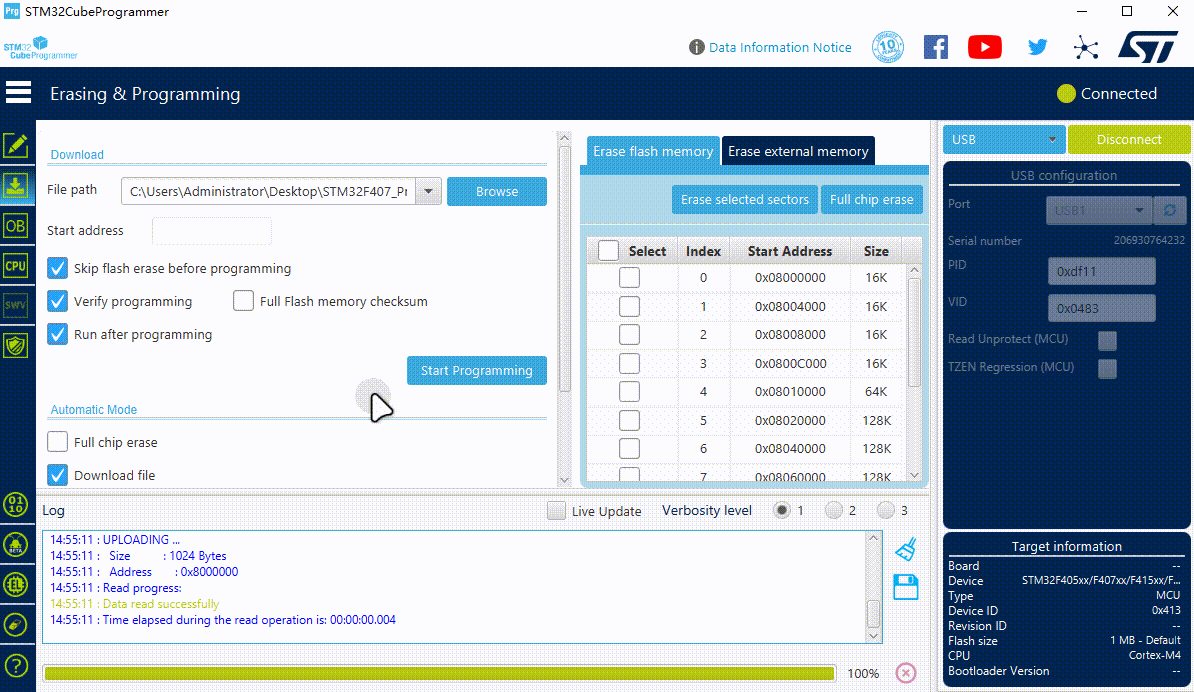Cancel operation with red X icon
This screenshot has width=1194, height=692.
pyautogui.click(x=906, y=673)
